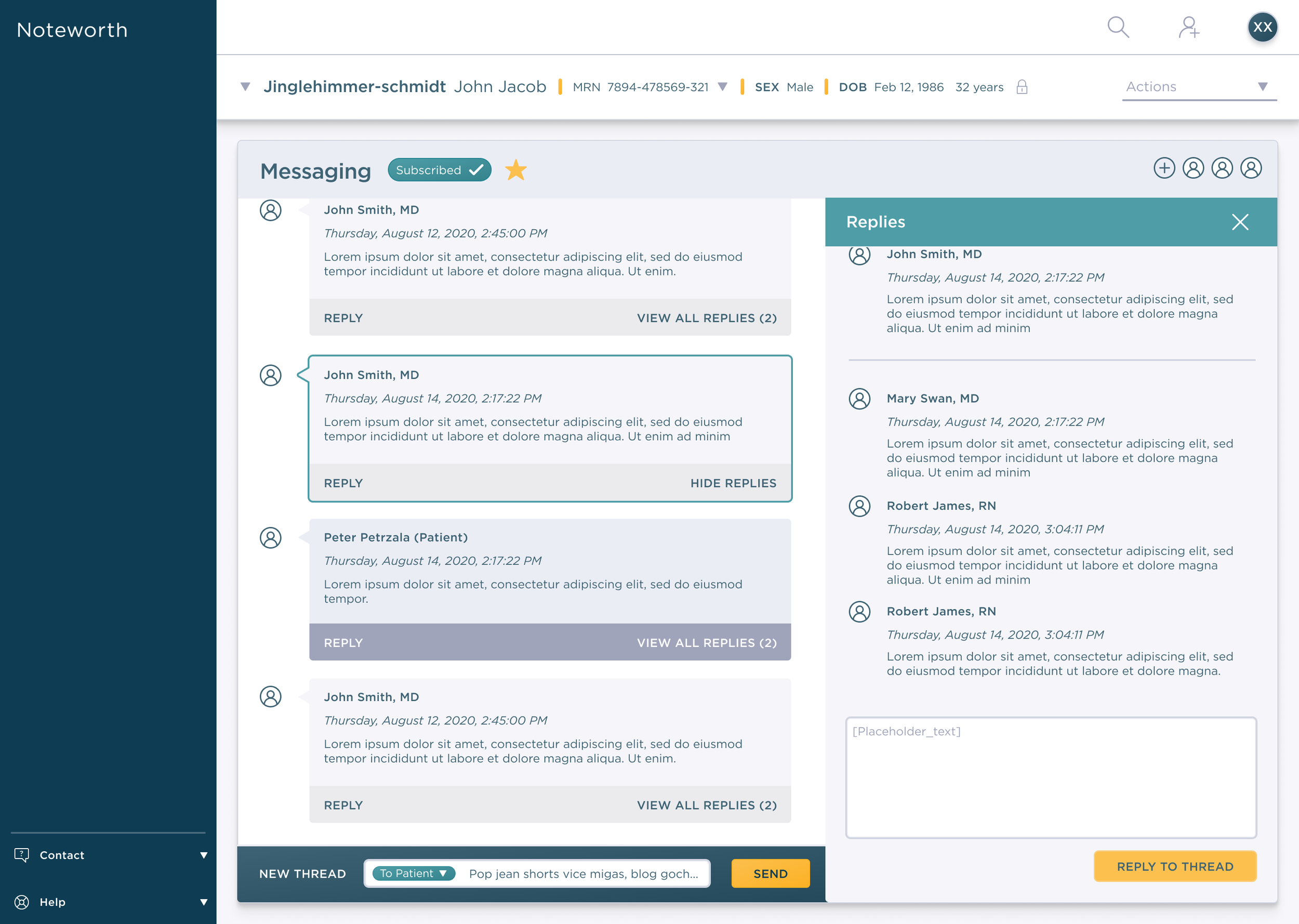Click the placeholder reply text area
1299x924 pixels.
tap(1051, 777)
